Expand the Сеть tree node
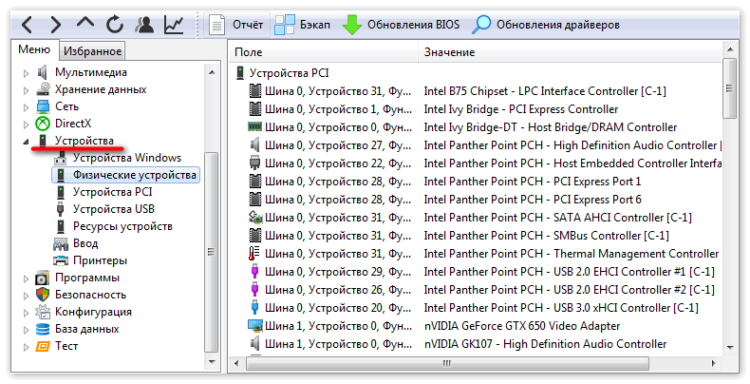The image size is (750, 384). (x=26, y=108)
